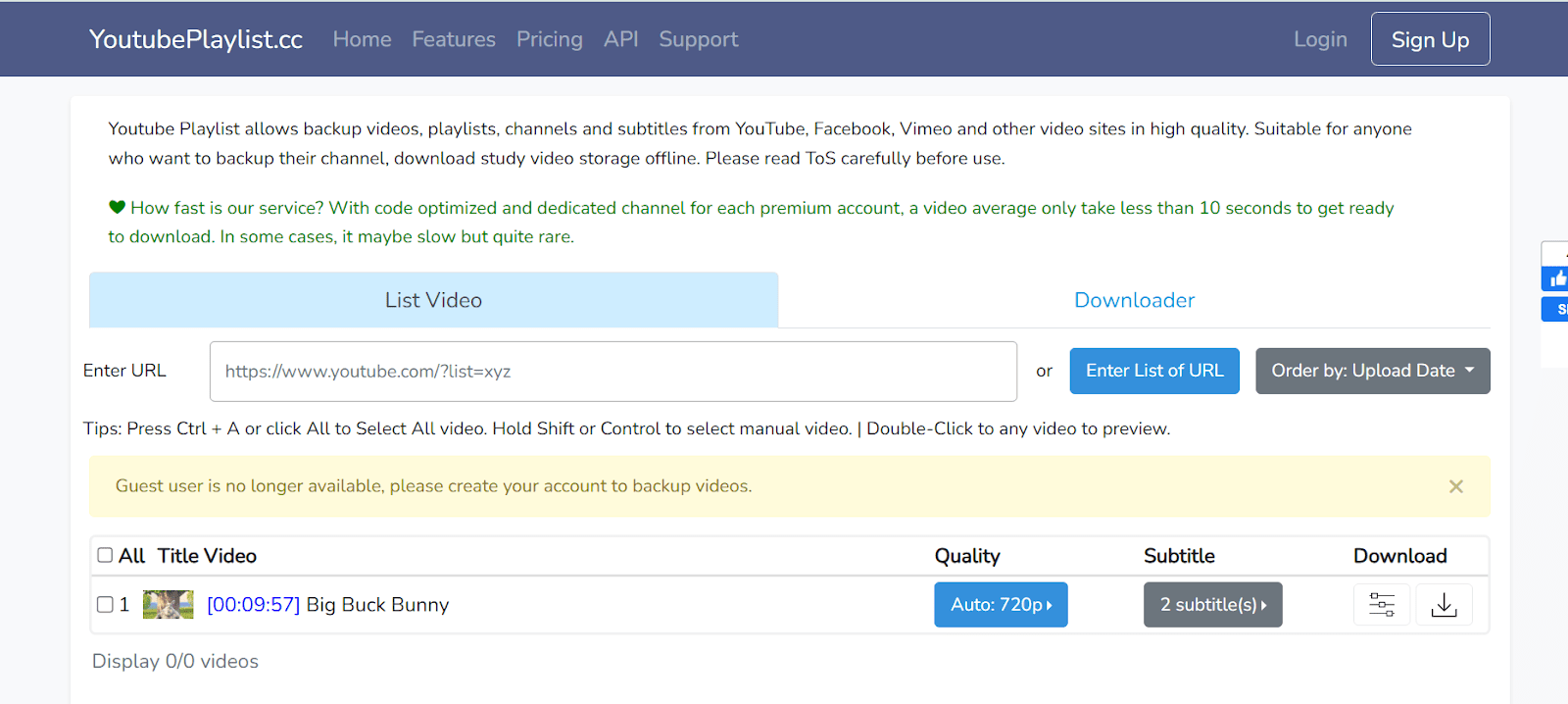Image resolution: width=1568 pixels, height=704 pixels.
Task: Check the All videos checkbox
Action: (105, 556)
